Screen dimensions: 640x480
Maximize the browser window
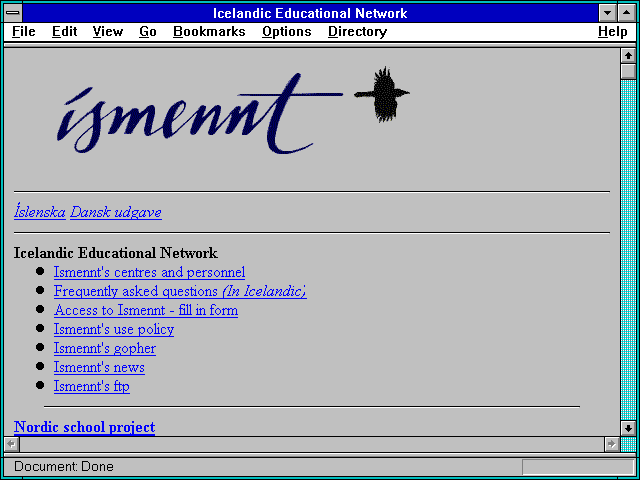click(627, 13)
